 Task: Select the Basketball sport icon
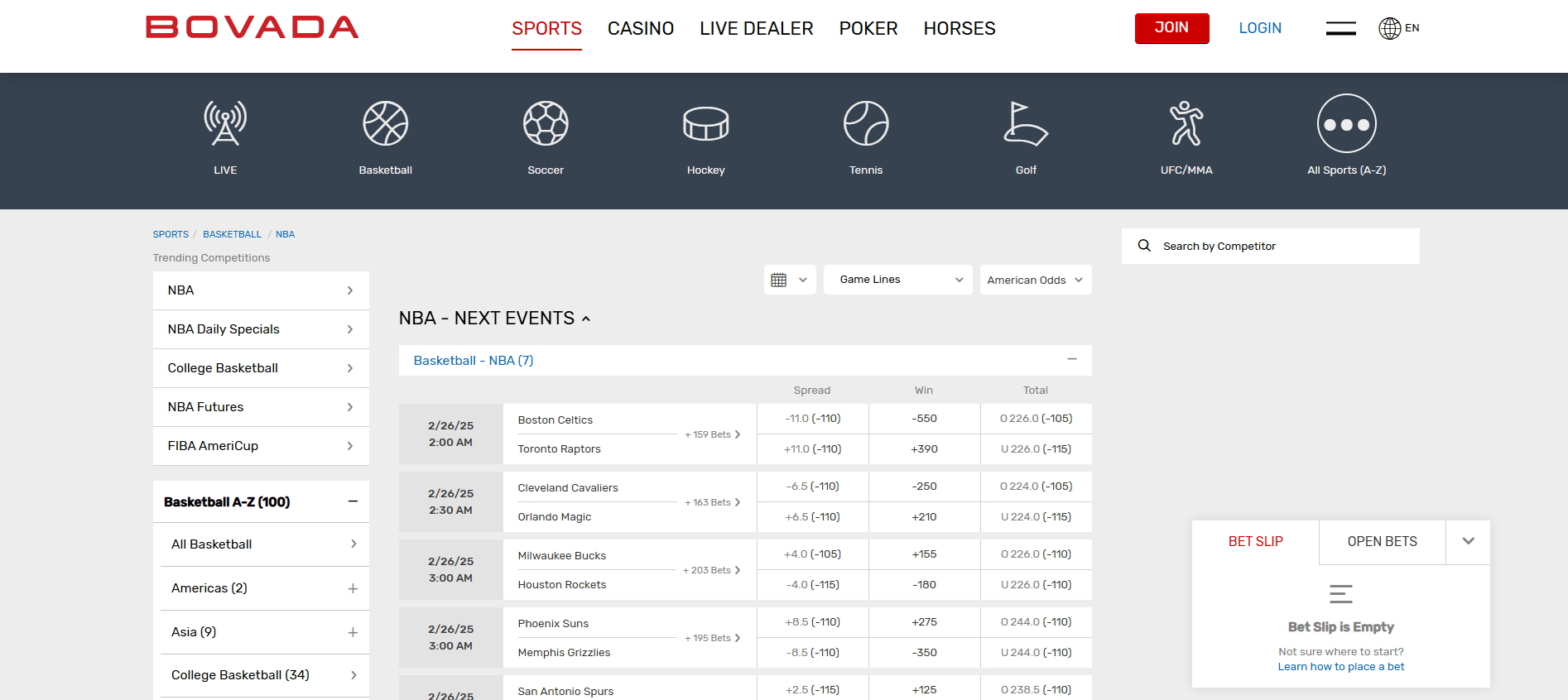pyautogui.click(x=386, y=123)
